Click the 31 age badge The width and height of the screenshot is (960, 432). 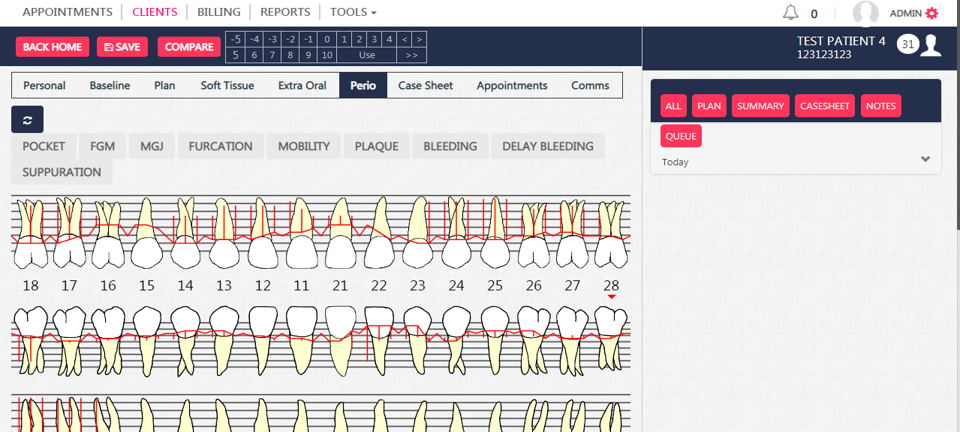908,44
